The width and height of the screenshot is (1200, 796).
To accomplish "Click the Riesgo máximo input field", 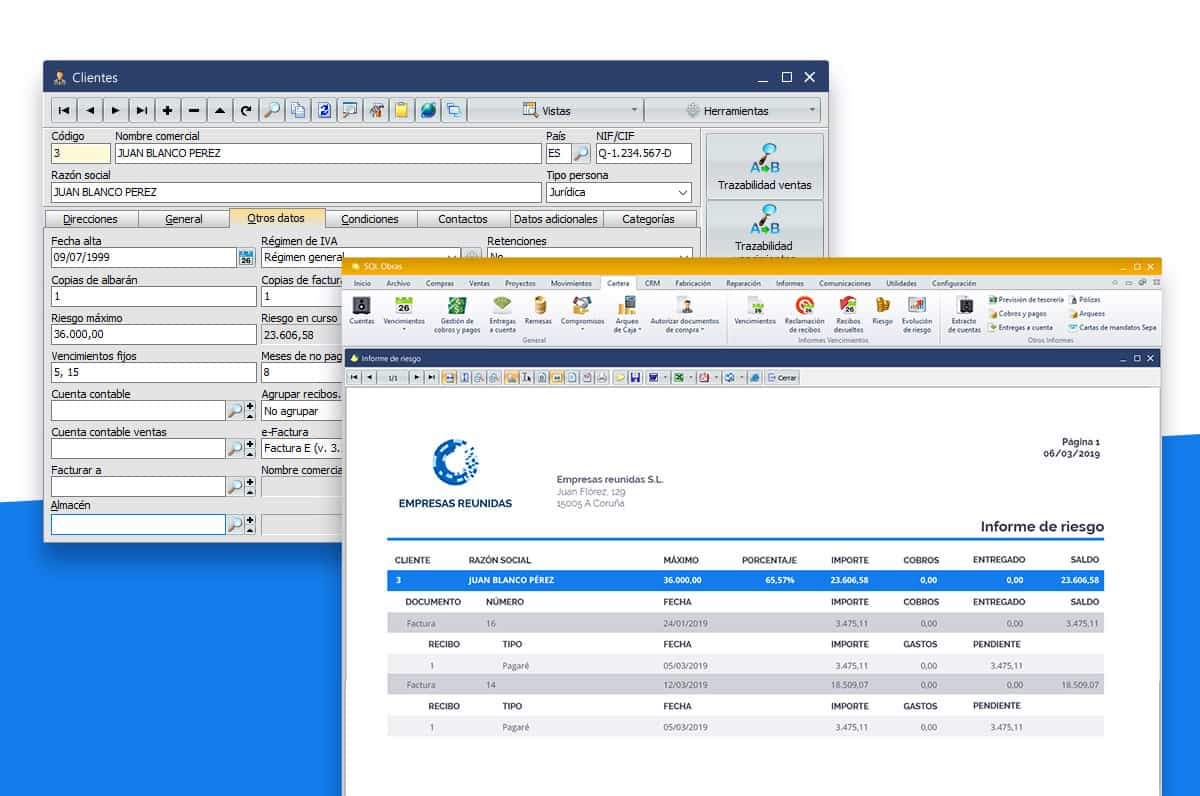I will tap(154, 336).
